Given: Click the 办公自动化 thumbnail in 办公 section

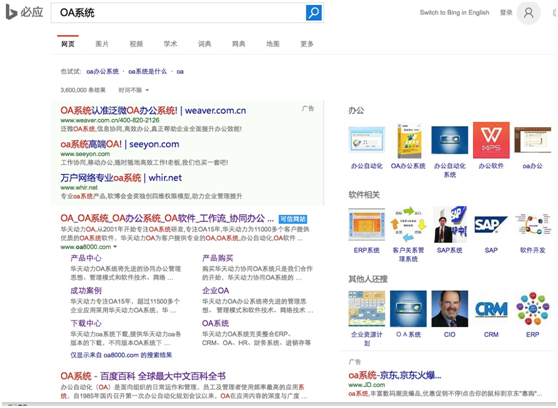Looking at the screenshot, I should tap(367, 140).
